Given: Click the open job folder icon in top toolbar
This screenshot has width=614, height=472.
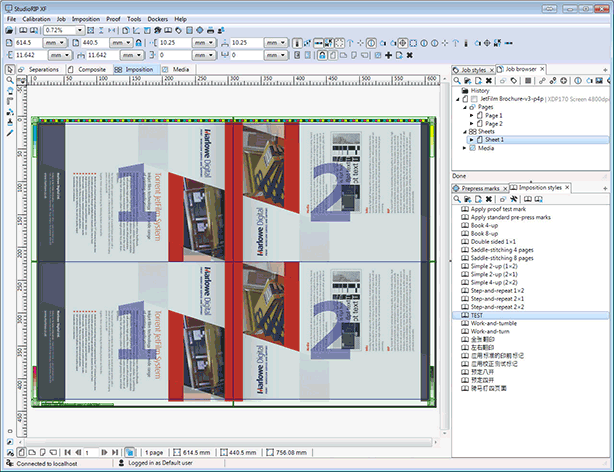Looking at the screenshot, I should tap(9, 31).
